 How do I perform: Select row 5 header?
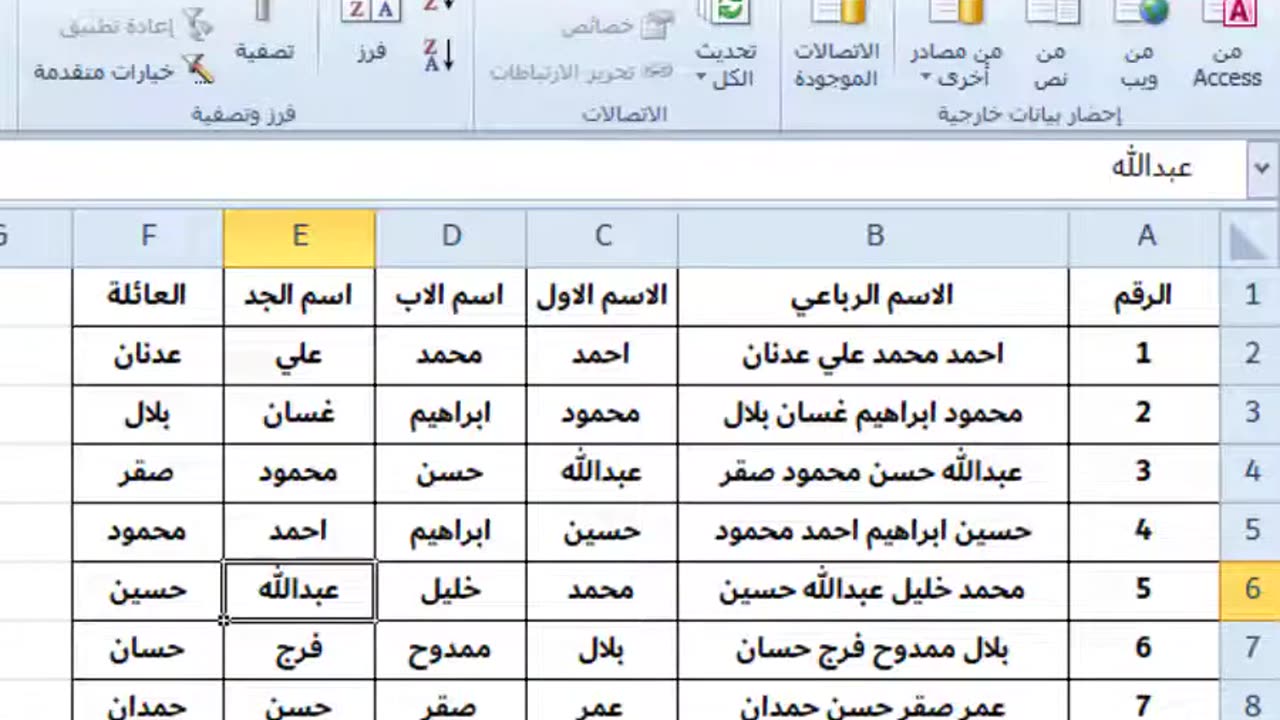coord(1251,531)
